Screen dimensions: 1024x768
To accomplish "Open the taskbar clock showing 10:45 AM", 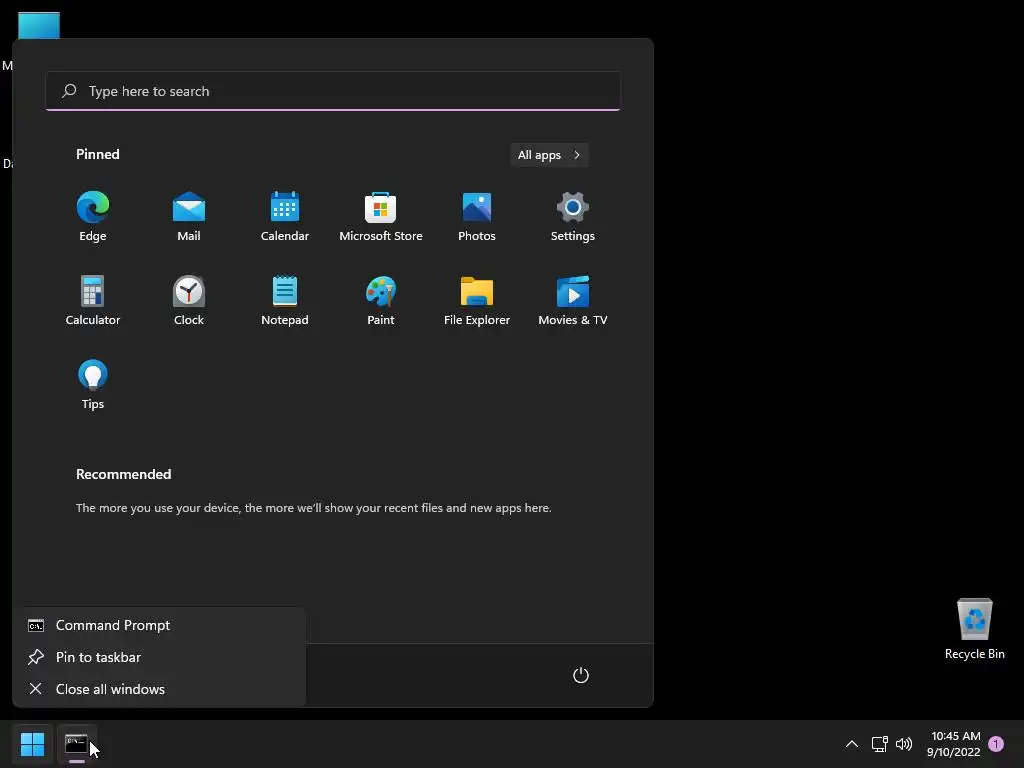I will tap(954, 744).
